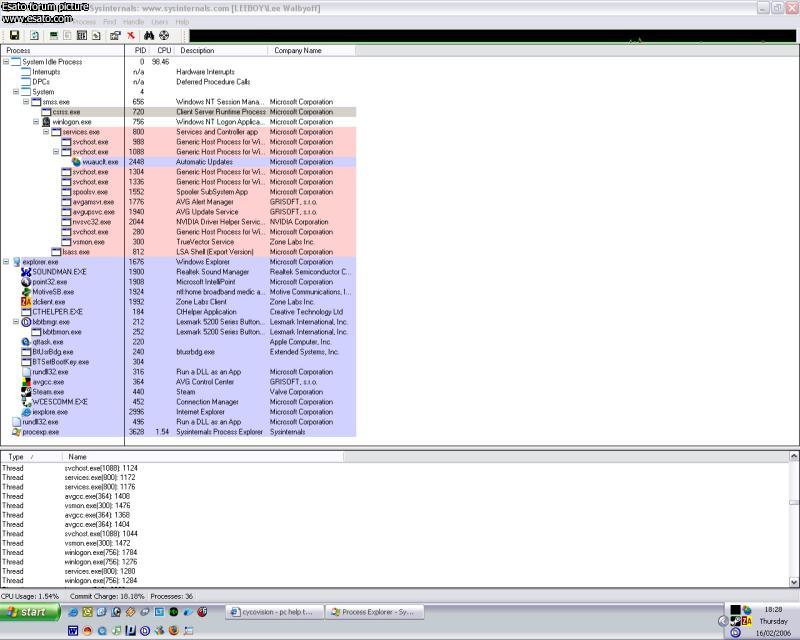Launch Internet Explorer from Quick Launch

click(x=73, y=612)
